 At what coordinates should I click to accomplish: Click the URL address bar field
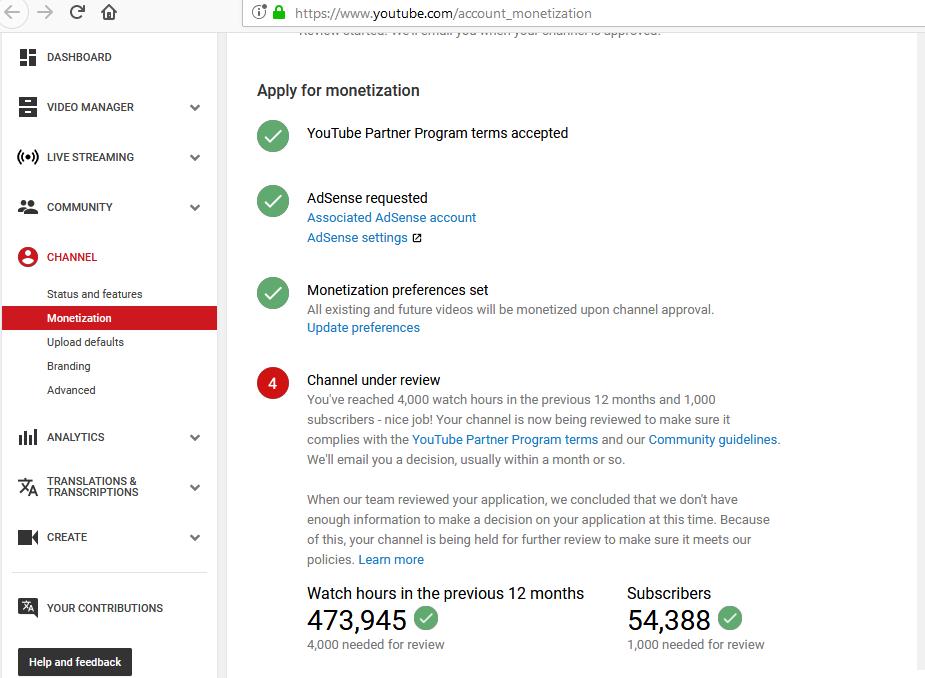click(x=584, y=13)
